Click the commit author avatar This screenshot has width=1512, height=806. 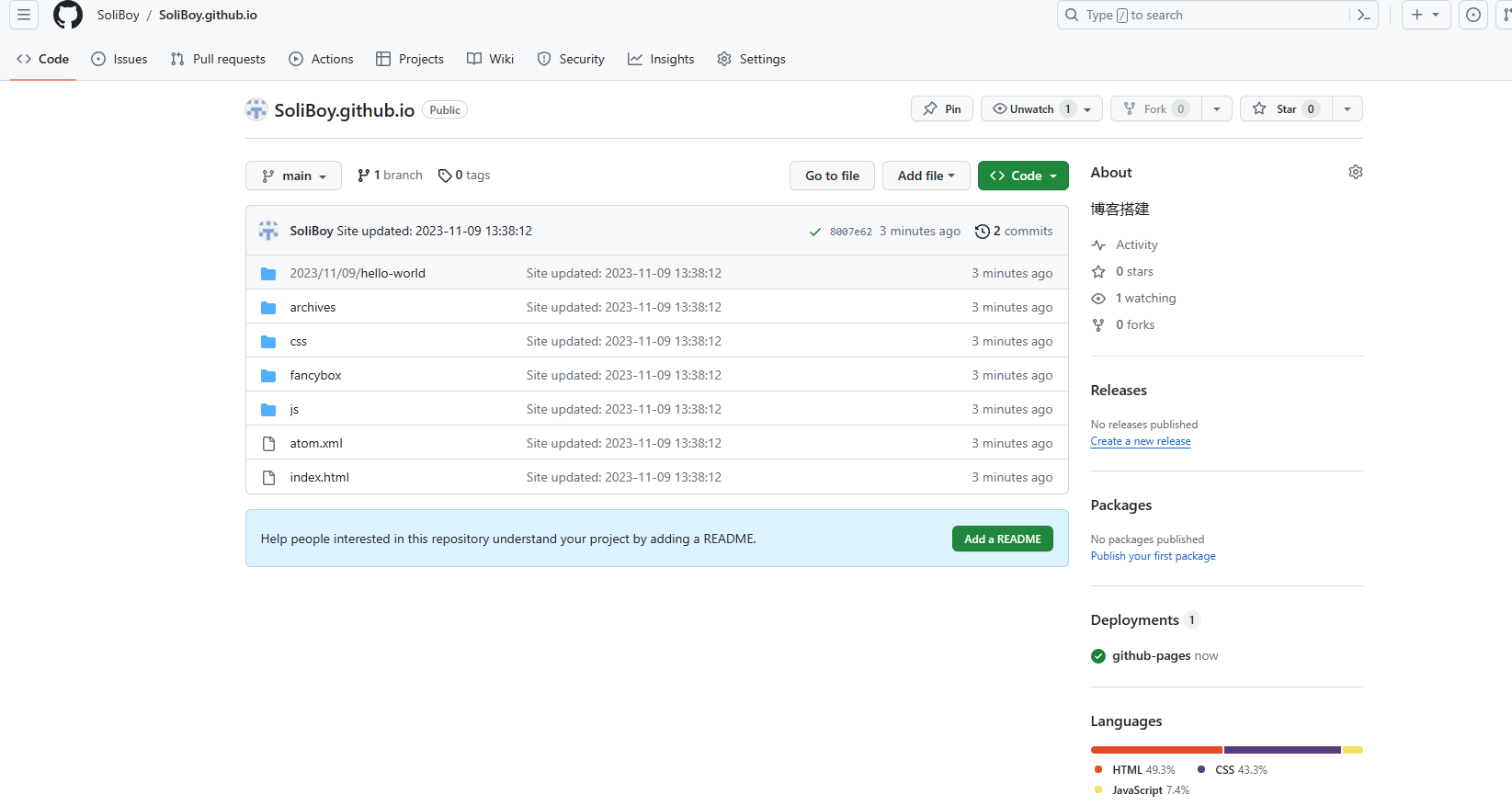coord(268,231)
